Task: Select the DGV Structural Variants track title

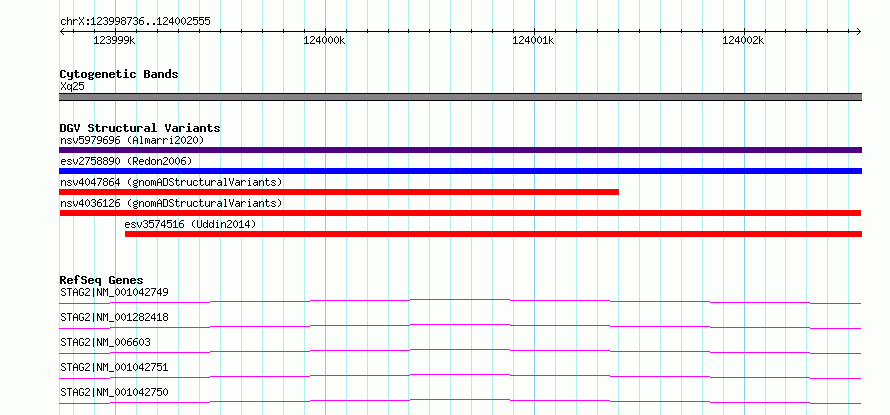Action: click(x=140, y=128)
